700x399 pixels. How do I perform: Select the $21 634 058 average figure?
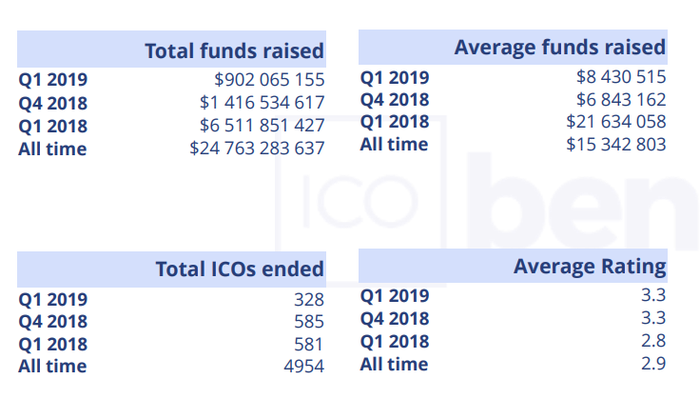click(616, 121)
